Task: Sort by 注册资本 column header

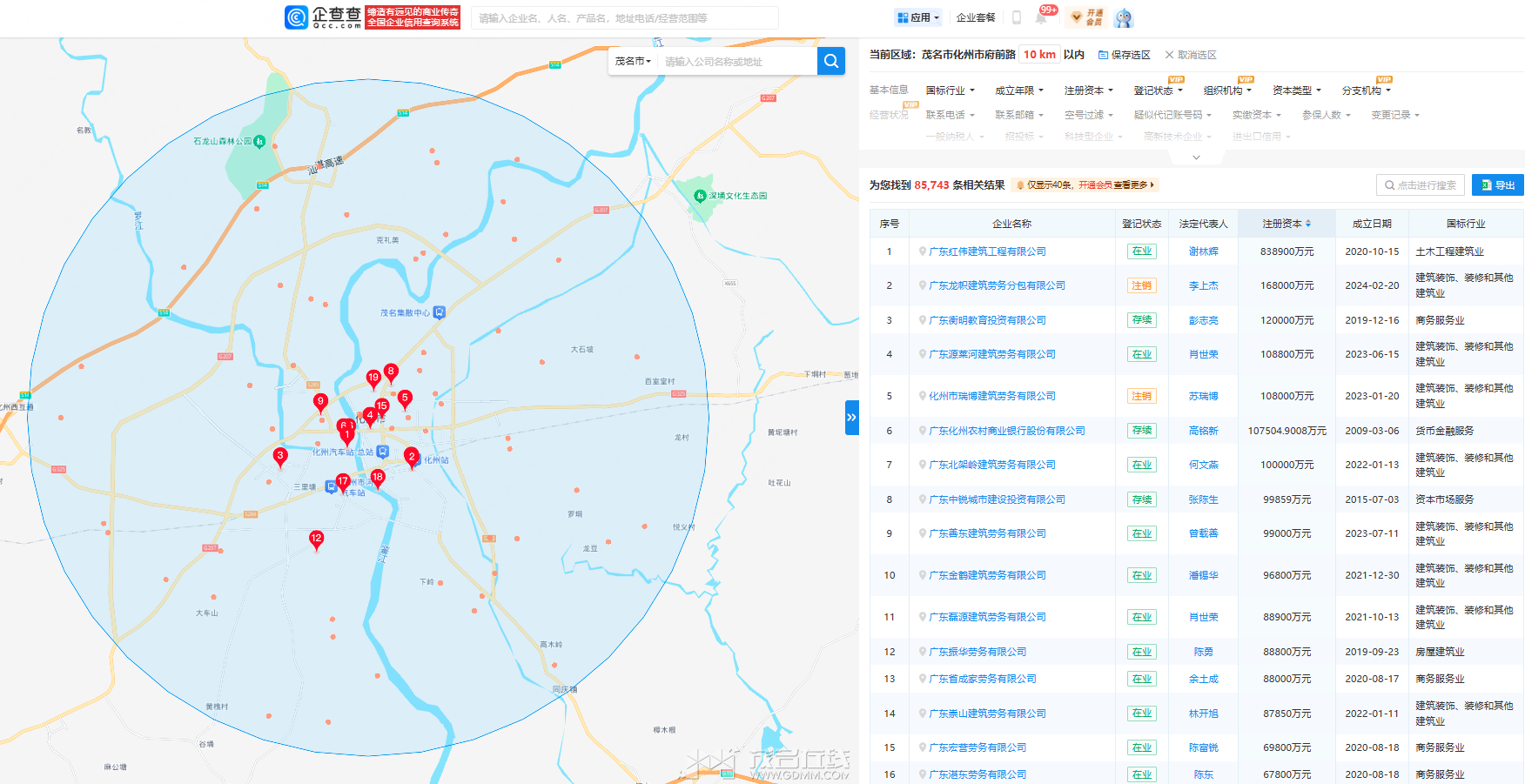Action: [1287, 224]
